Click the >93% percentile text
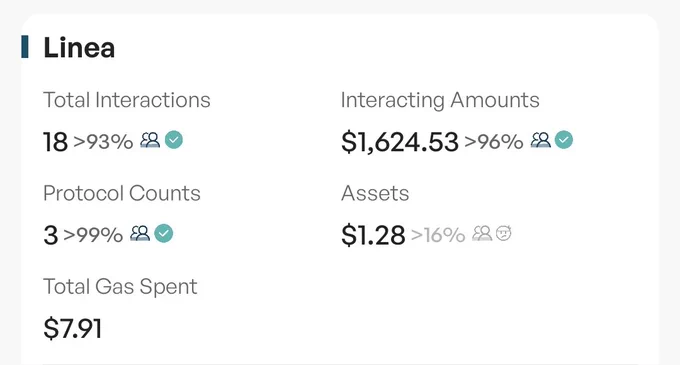 (x=103, y=142)
